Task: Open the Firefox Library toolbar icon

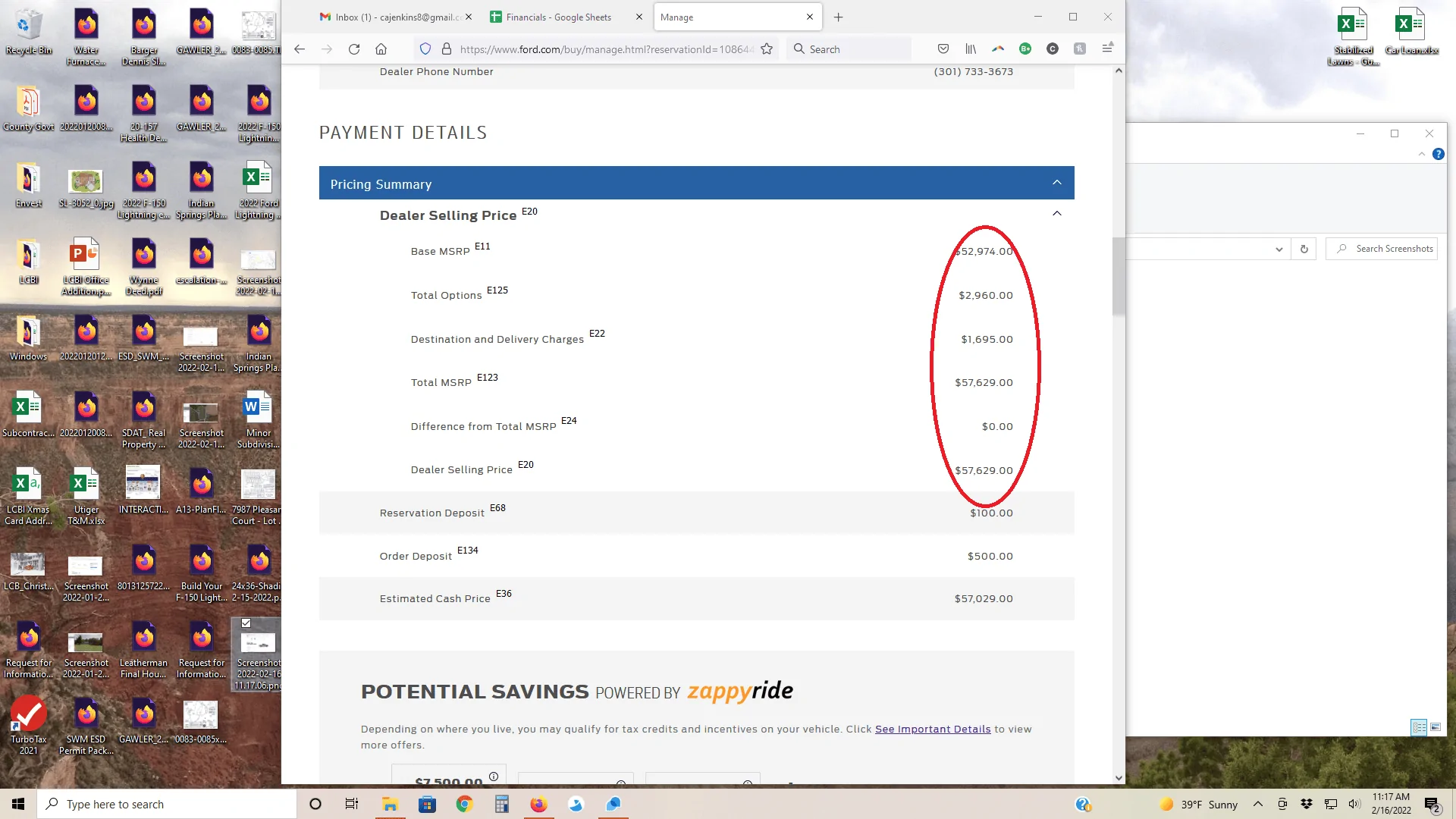Action: [971, 49]
